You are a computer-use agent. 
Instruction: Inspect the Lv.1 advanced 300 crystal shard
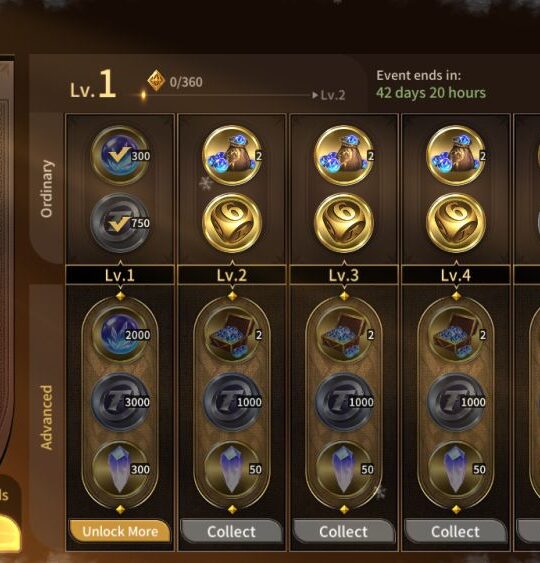tap(120, 469)
